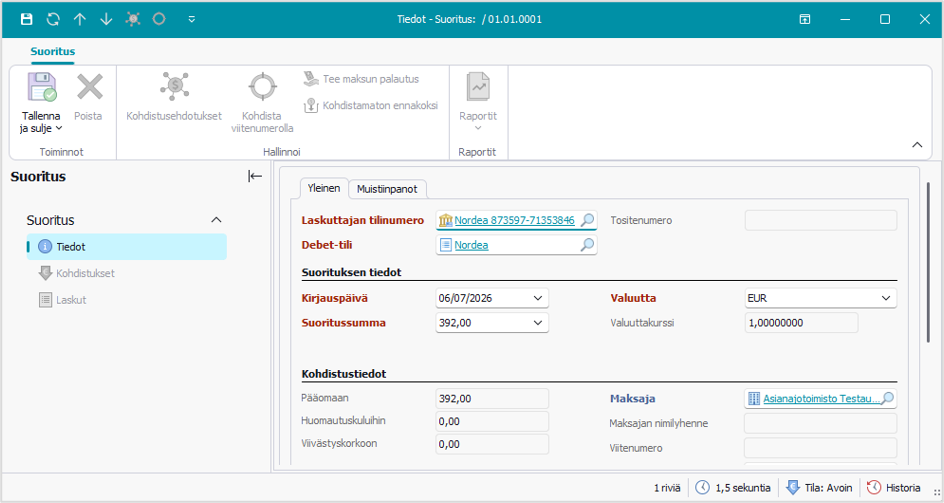944x503 pixels.
Task: Go to previous record with up arrow
Action: click(x=79, y=19)
